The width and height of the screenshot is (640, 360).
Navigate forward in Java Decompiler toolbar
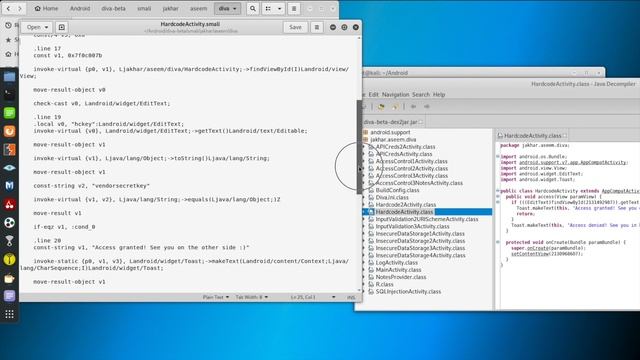tap(427, 107)
